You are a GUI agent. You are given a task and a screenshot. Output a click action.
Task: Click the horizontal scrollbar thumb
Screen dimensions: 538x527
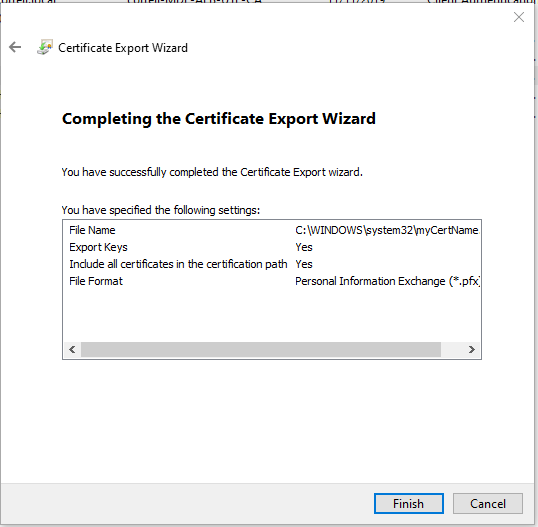pos(261,349)
